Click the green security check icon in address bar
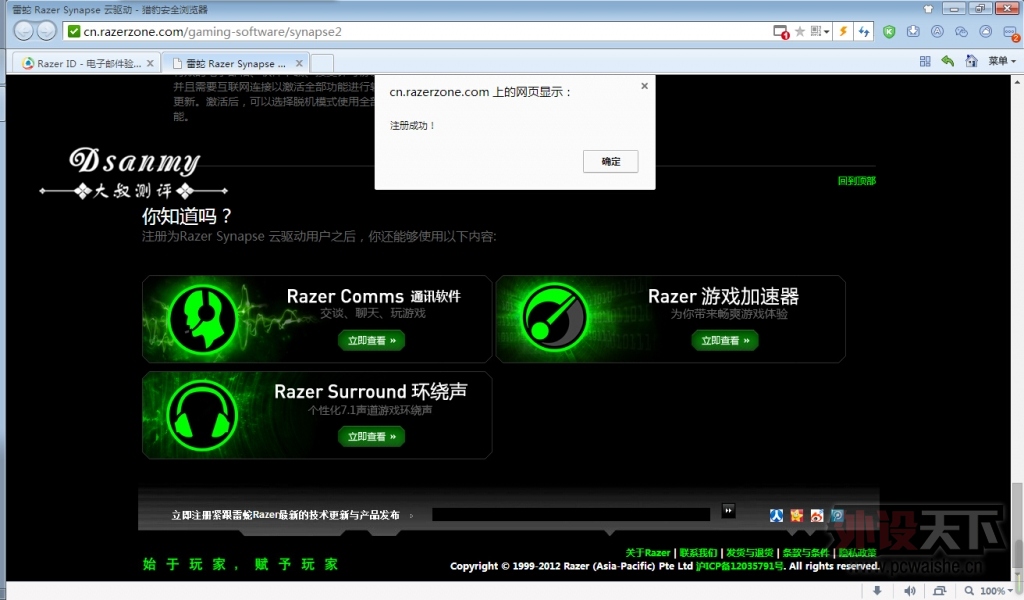The image size is (1024, 600). point(74,31)
